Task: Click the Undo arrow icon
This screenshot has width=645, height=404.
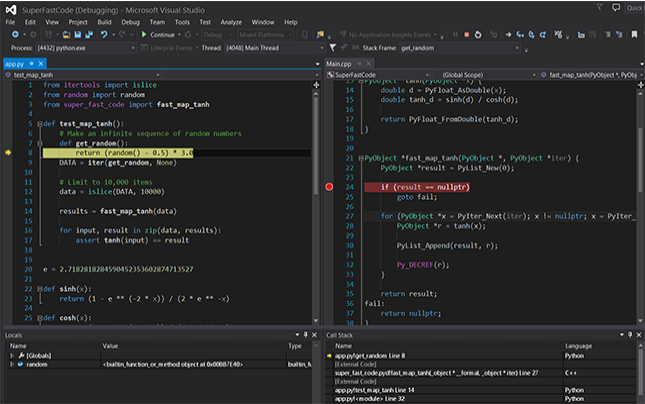Action: 104,35
